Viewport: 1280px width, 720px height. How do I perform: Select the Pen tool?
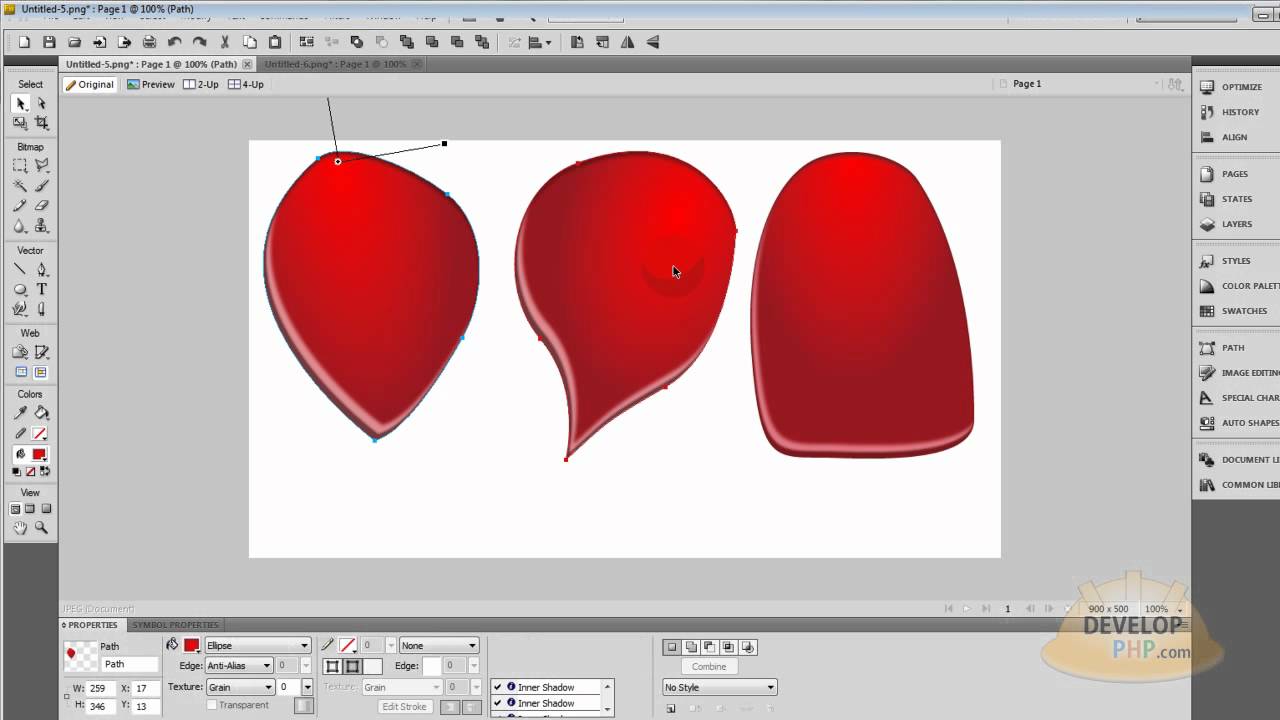(40, 269)
